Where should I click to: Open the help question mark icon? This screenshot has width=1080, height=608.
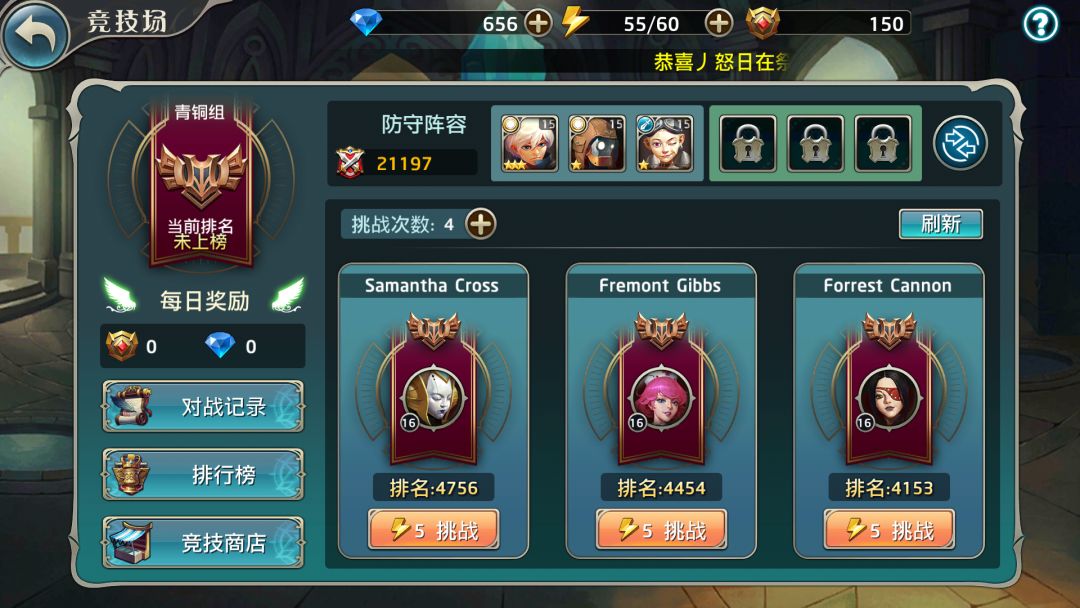point(1040,25)
